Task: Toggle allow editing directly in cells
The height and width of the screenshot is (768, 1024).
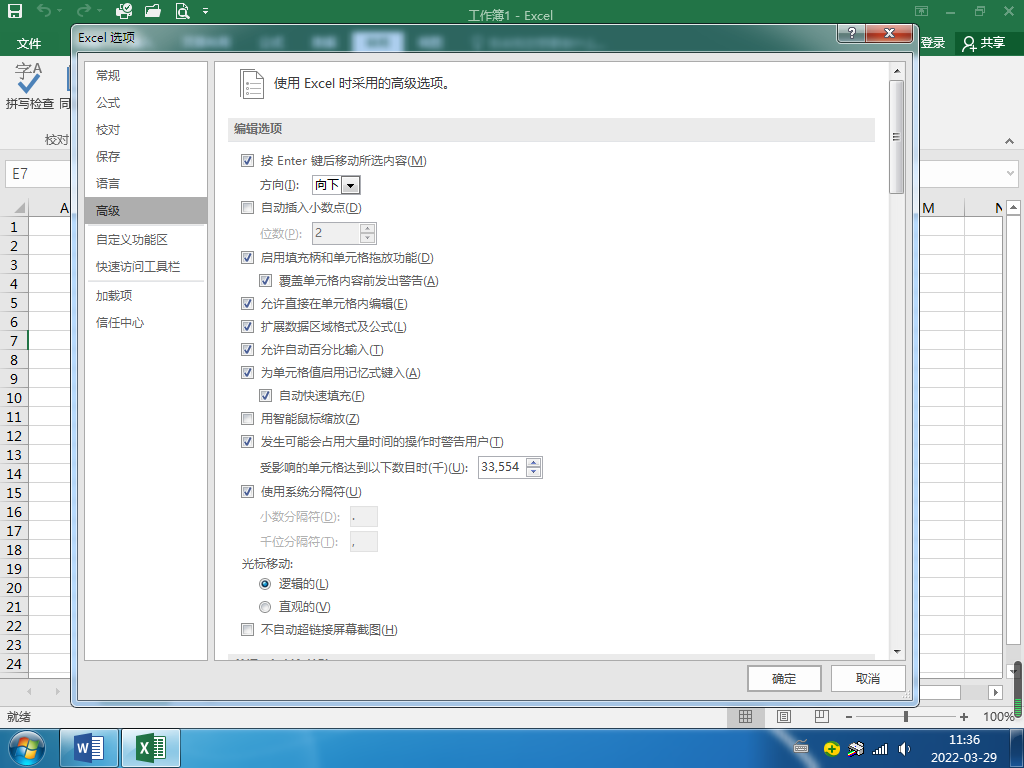Action: (248, 304)
